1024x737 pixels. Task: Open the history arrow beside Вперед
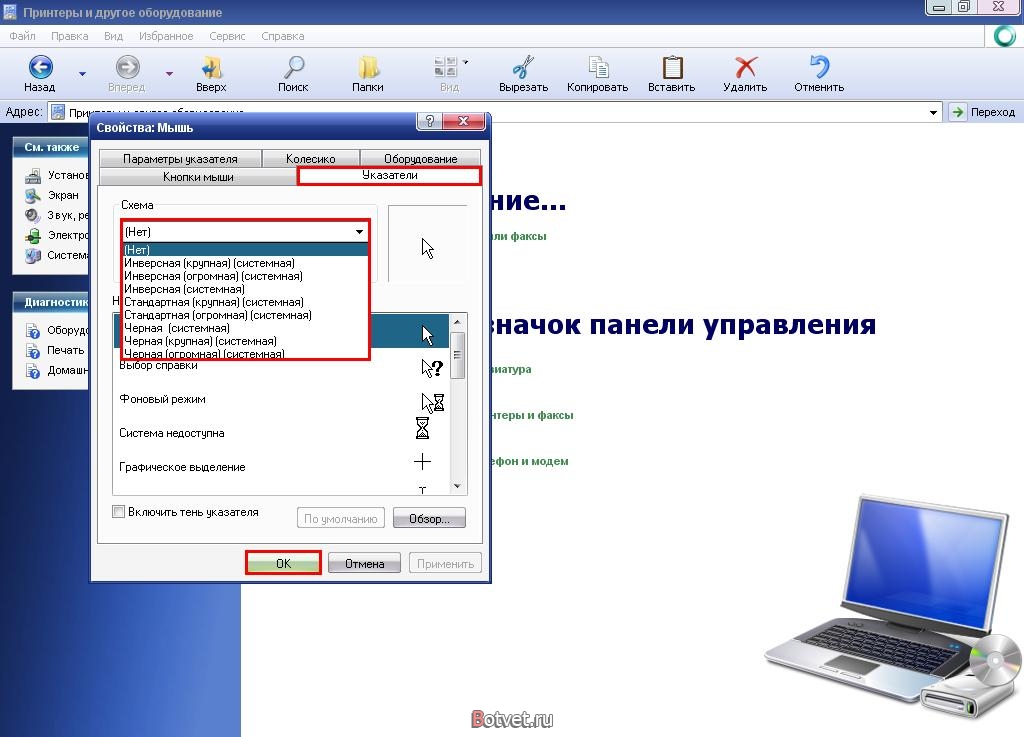(x=169, y=74)
